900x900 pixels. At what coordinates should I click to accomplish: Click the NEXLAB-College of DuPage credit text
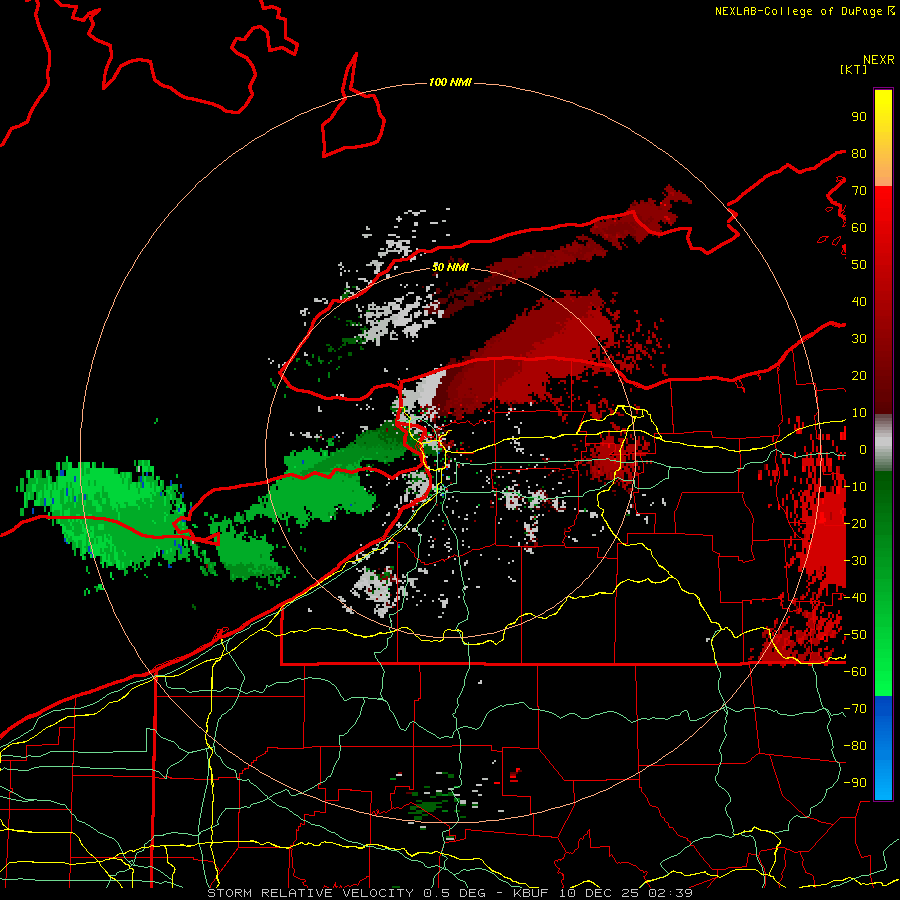pyautogui.click(x=800, y=11)
